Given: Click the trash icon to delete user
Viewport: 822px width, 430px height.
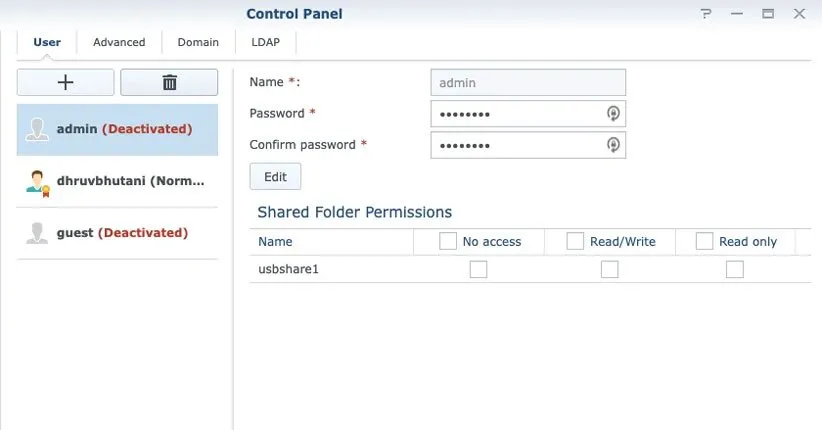Looking at the screenshot, I should tap(169, 83).
